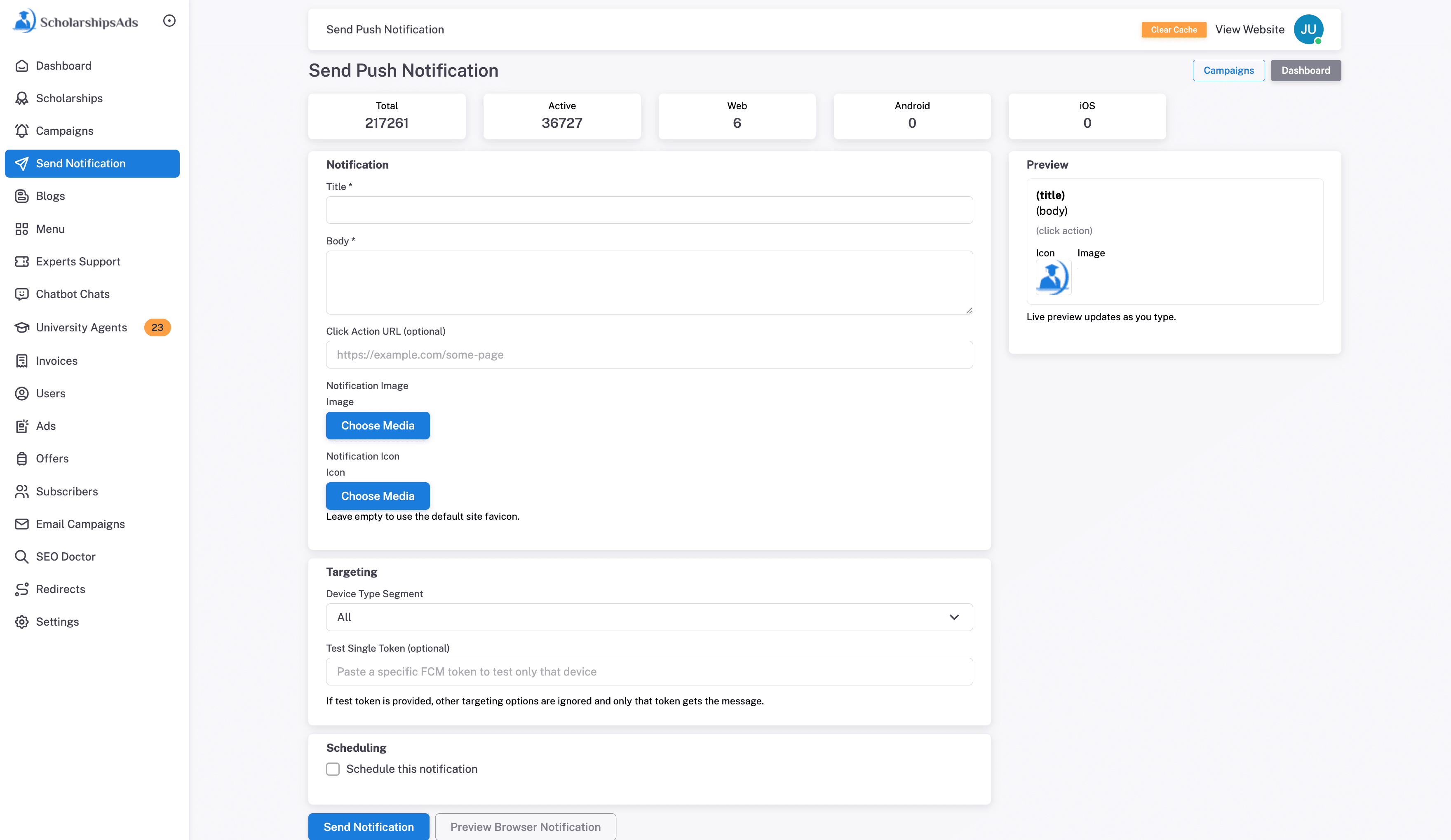
Task: Open the Device Type Segment dropdown
Action: pos(649,617)
